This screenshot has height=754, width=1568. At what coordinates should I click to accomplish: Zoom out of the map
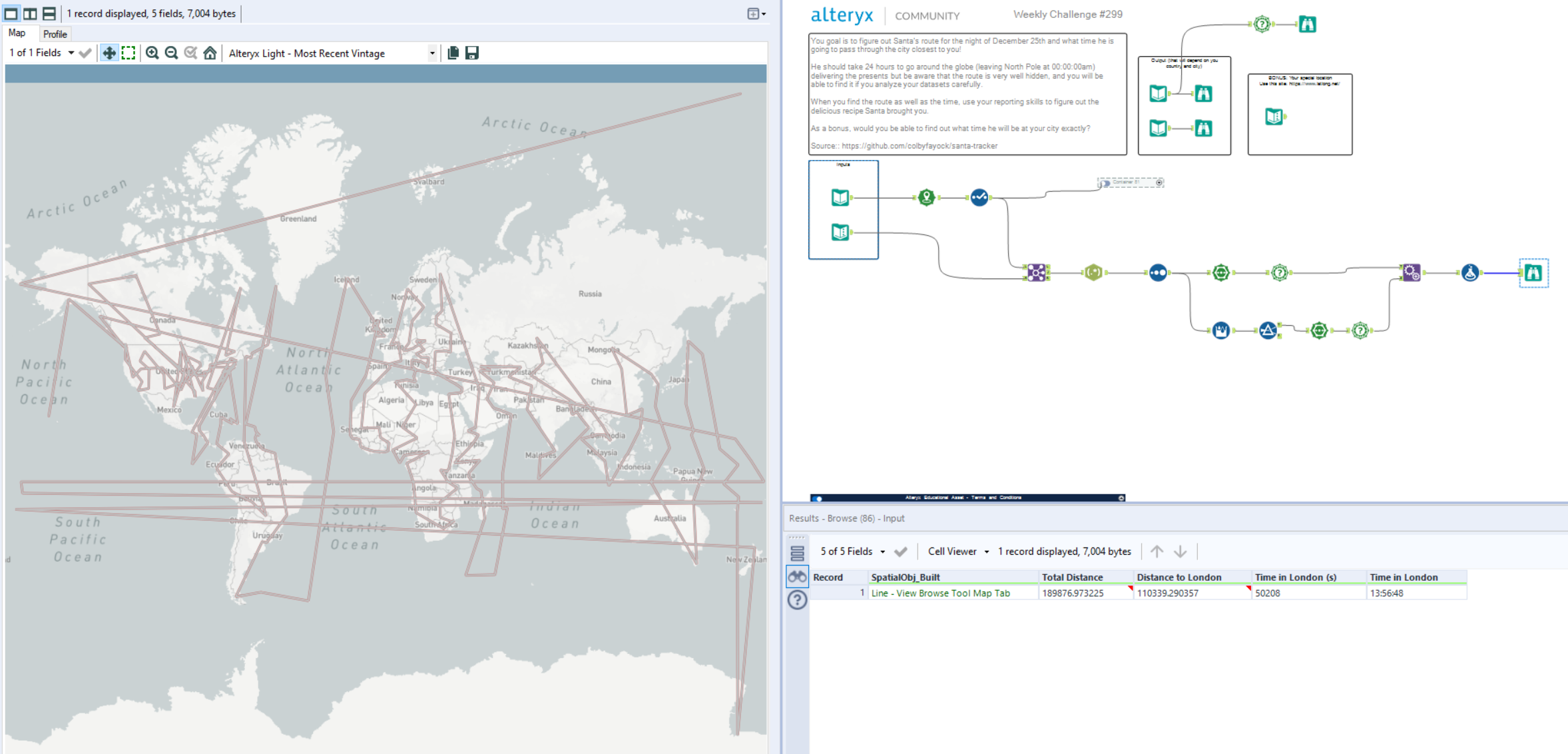pyautogui.click(x=172, y=53)
